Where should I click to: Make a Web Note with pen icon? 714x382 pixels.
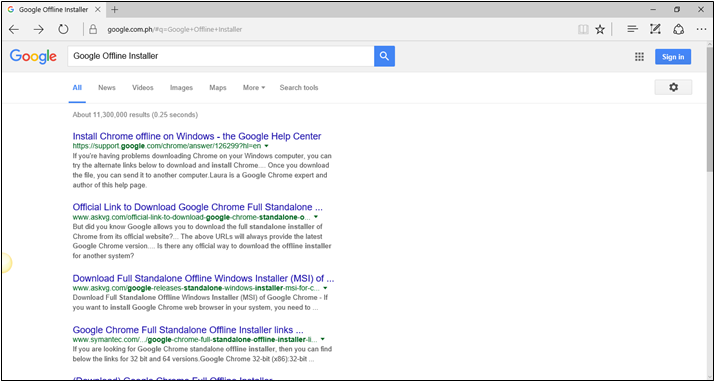click(x=655, y=30)
